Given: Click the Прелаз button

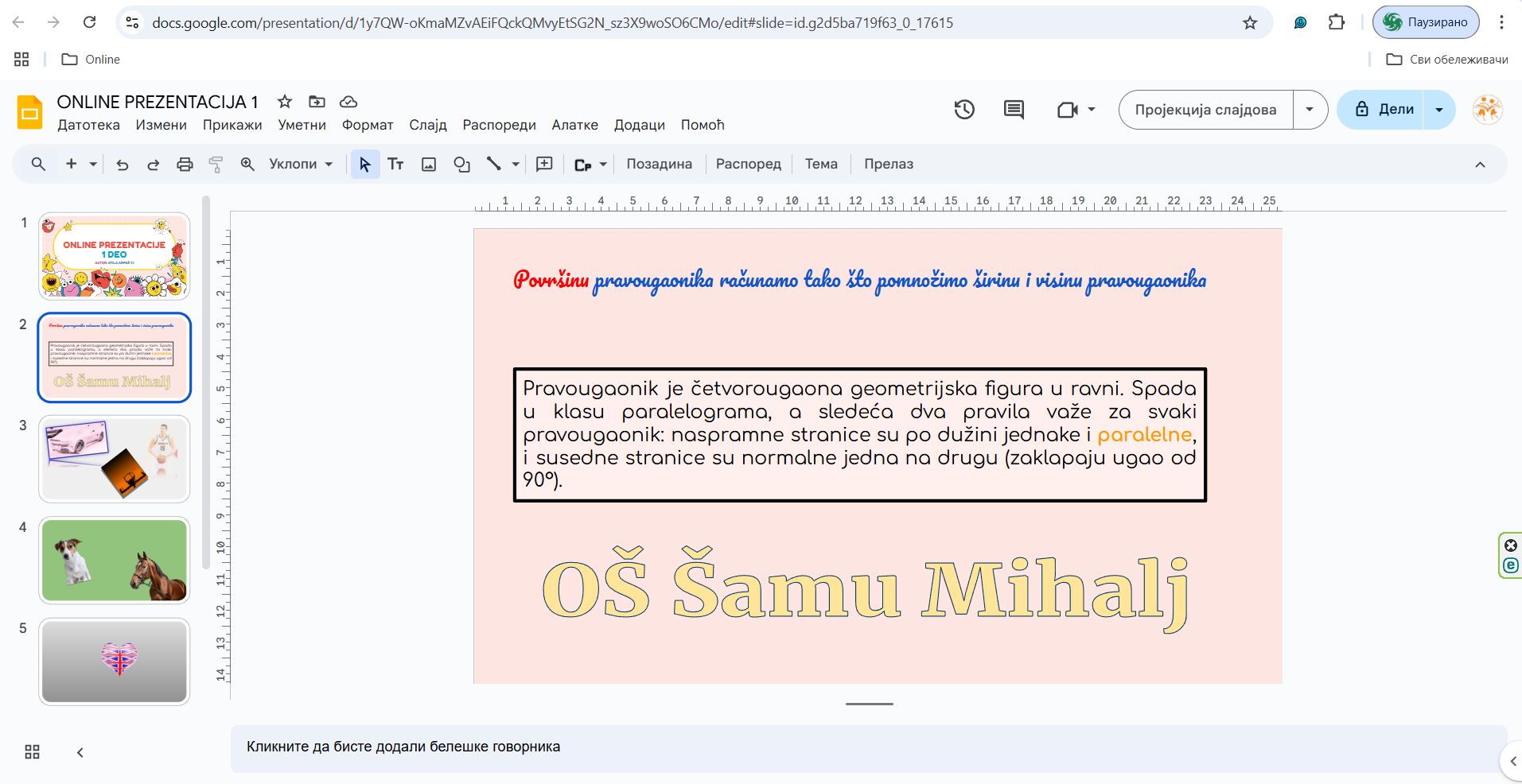Looking at the screenshot, I should click(888, 165).
